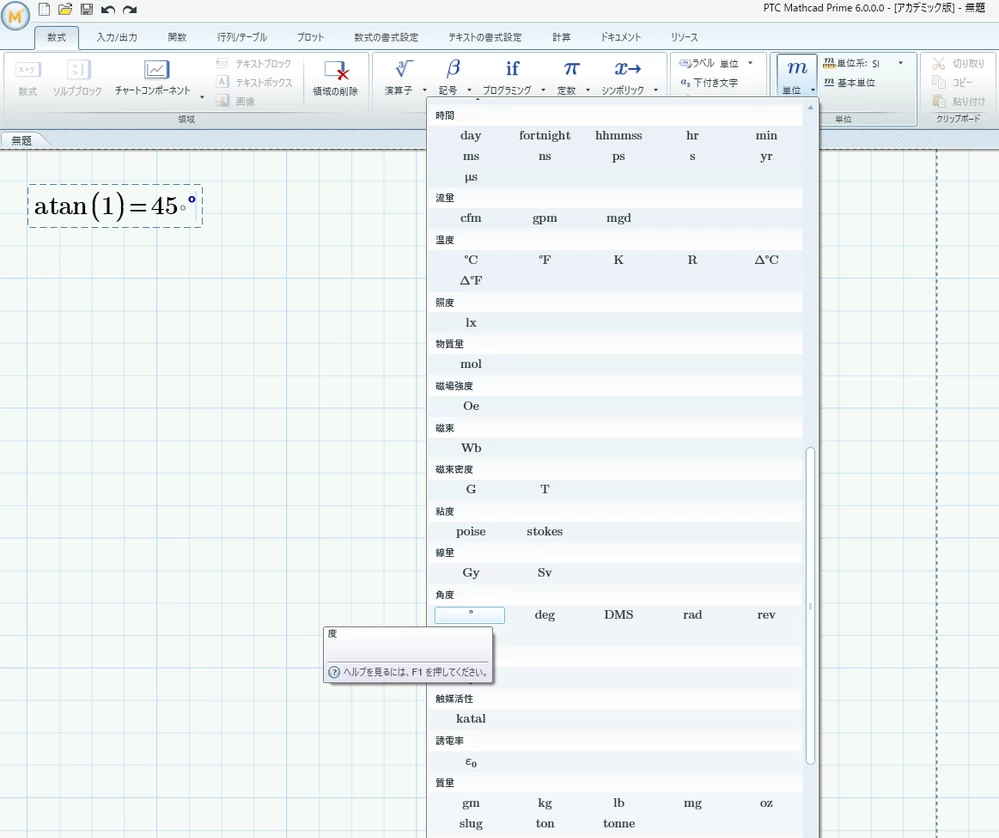Click the Open file folder icon

(65, 10)
